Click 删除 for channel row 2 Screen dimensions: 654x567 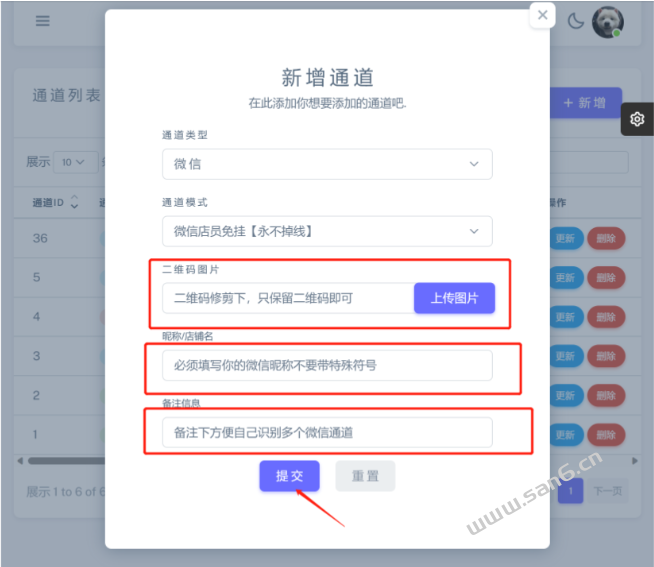point(606,396)
